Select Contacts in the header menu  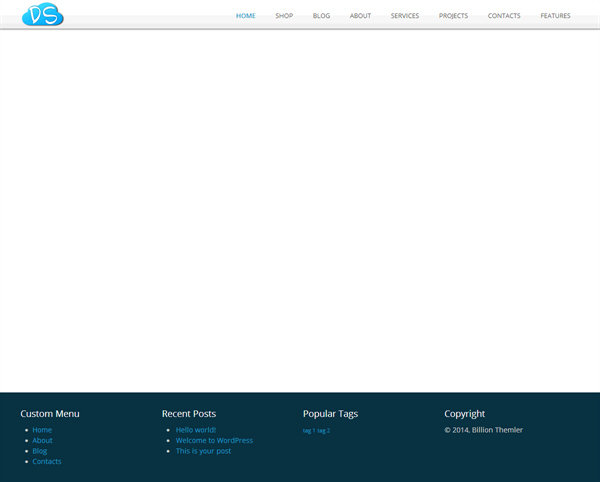(504, 16)
